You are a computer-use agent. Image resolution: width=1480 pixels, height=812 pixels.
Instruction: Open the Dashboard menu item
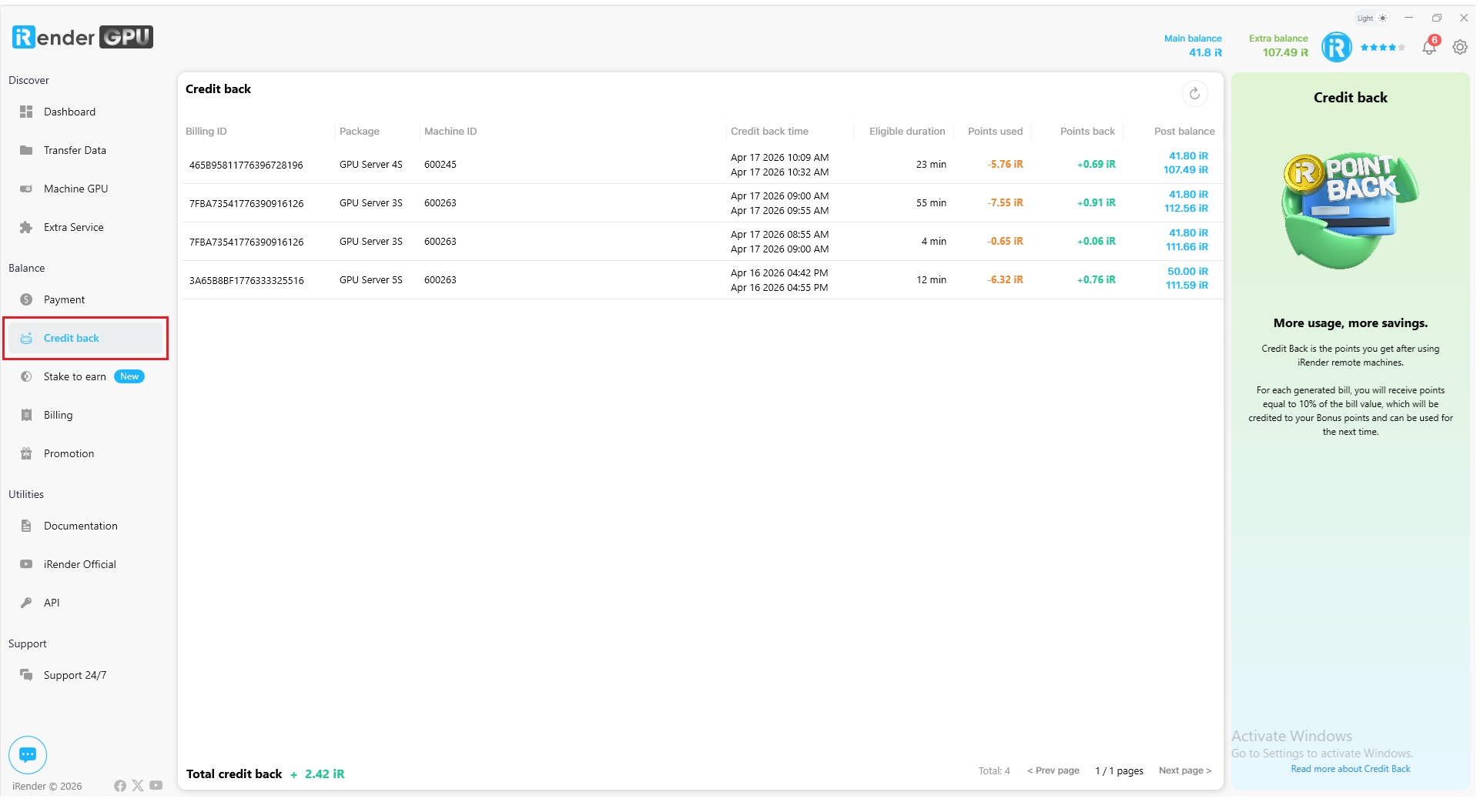coord(69,112)
